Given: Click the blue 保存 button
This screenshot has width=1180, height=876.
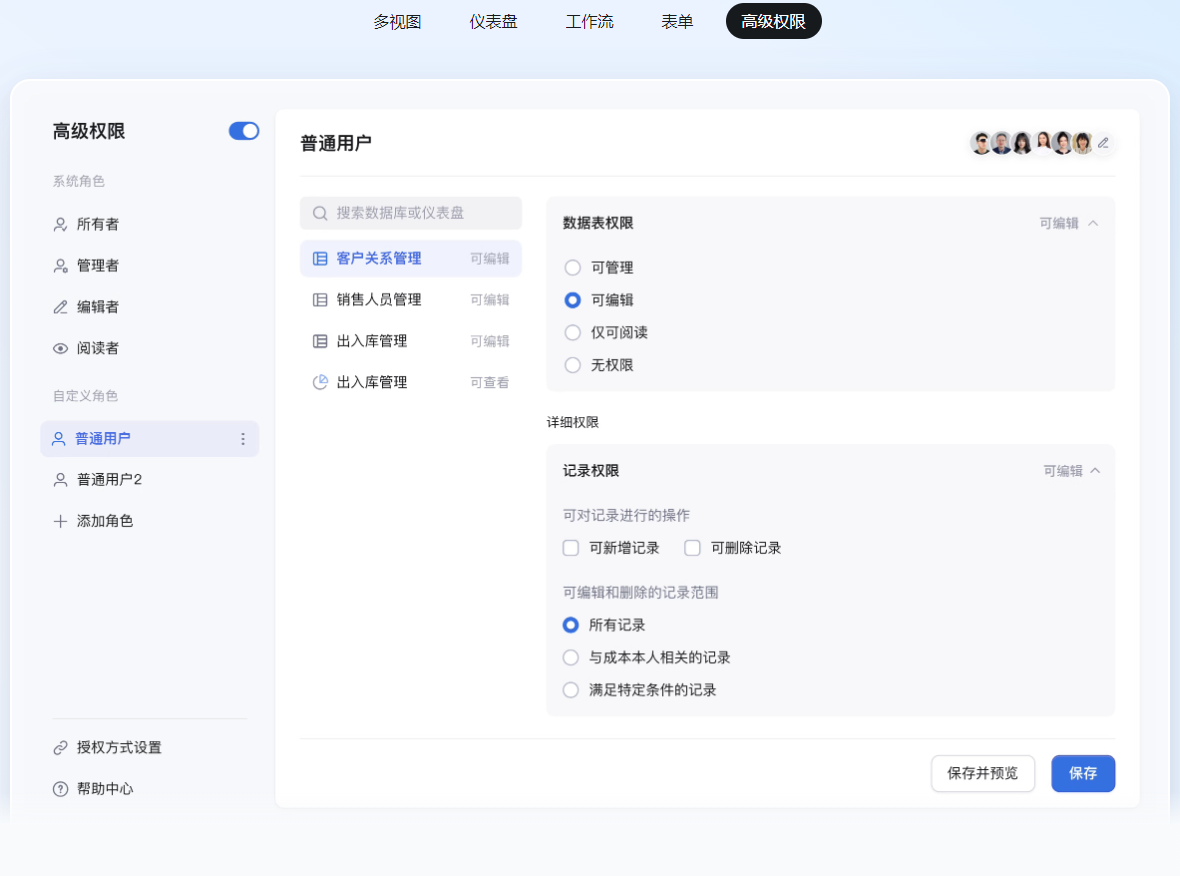Looking at the screenshot, I should (x=1082, y=773).
